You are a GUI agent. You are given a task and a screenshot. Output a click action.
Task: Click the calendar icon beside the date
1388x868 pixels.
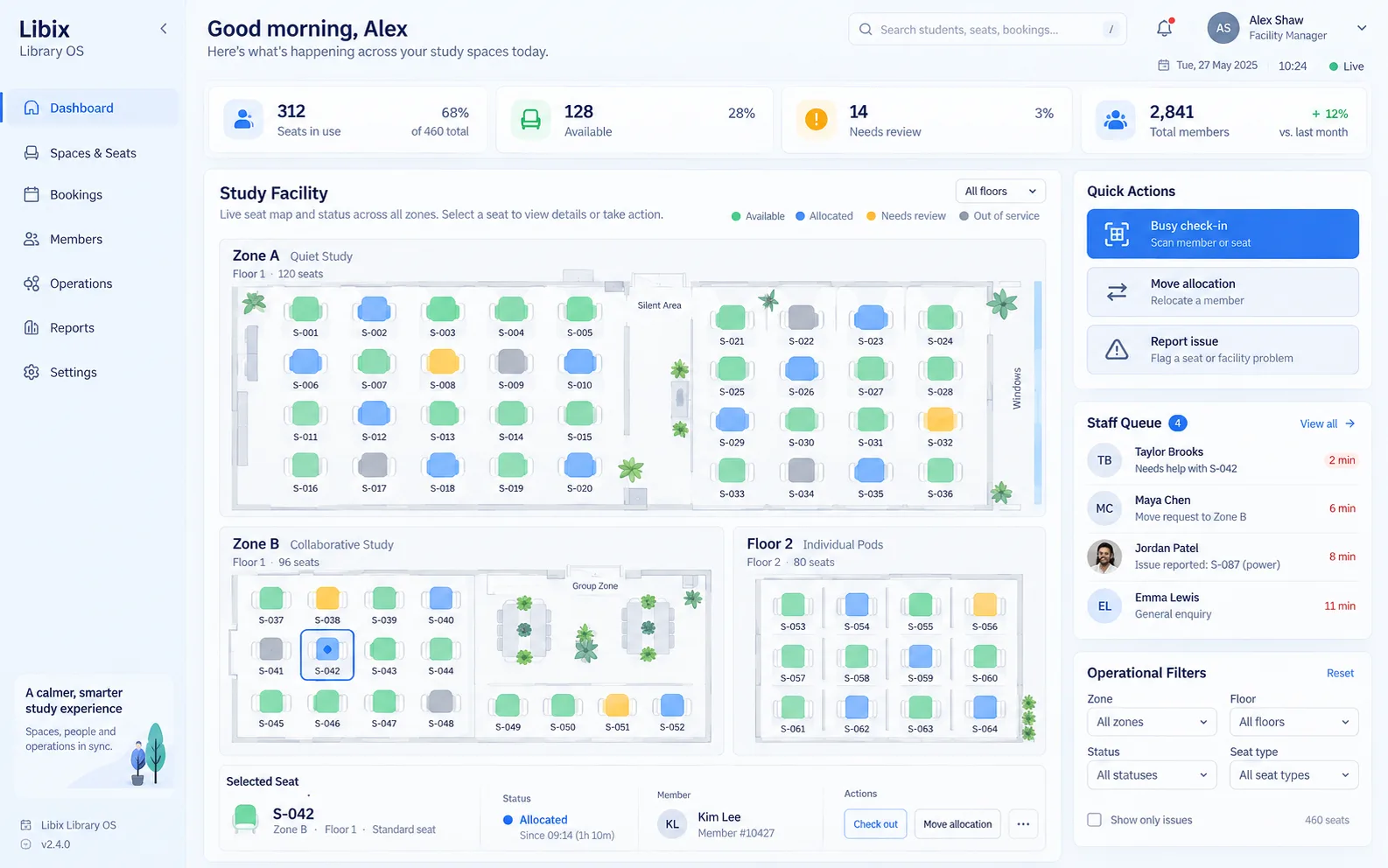tap(1164, 66)
